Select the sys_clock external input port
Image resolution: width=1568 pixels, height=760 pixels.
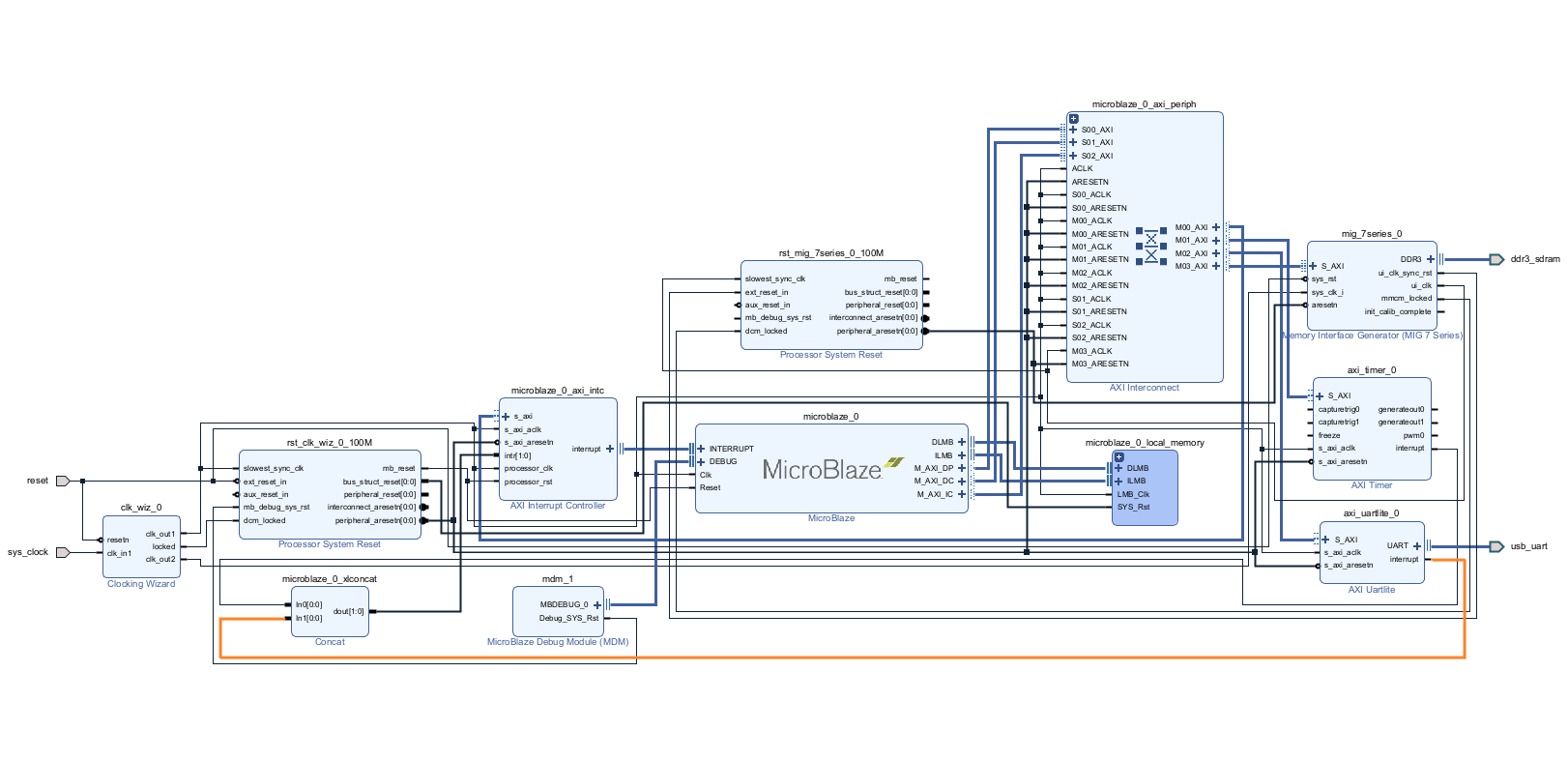click(63, 552)
